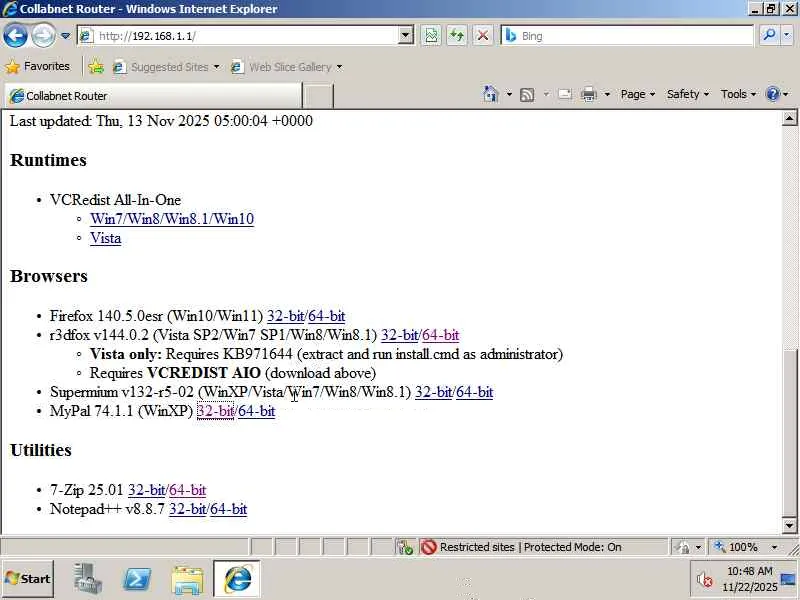Download Firefox 140.5.0esr 32-bit

pyautogui.click(x=286, y=316)
